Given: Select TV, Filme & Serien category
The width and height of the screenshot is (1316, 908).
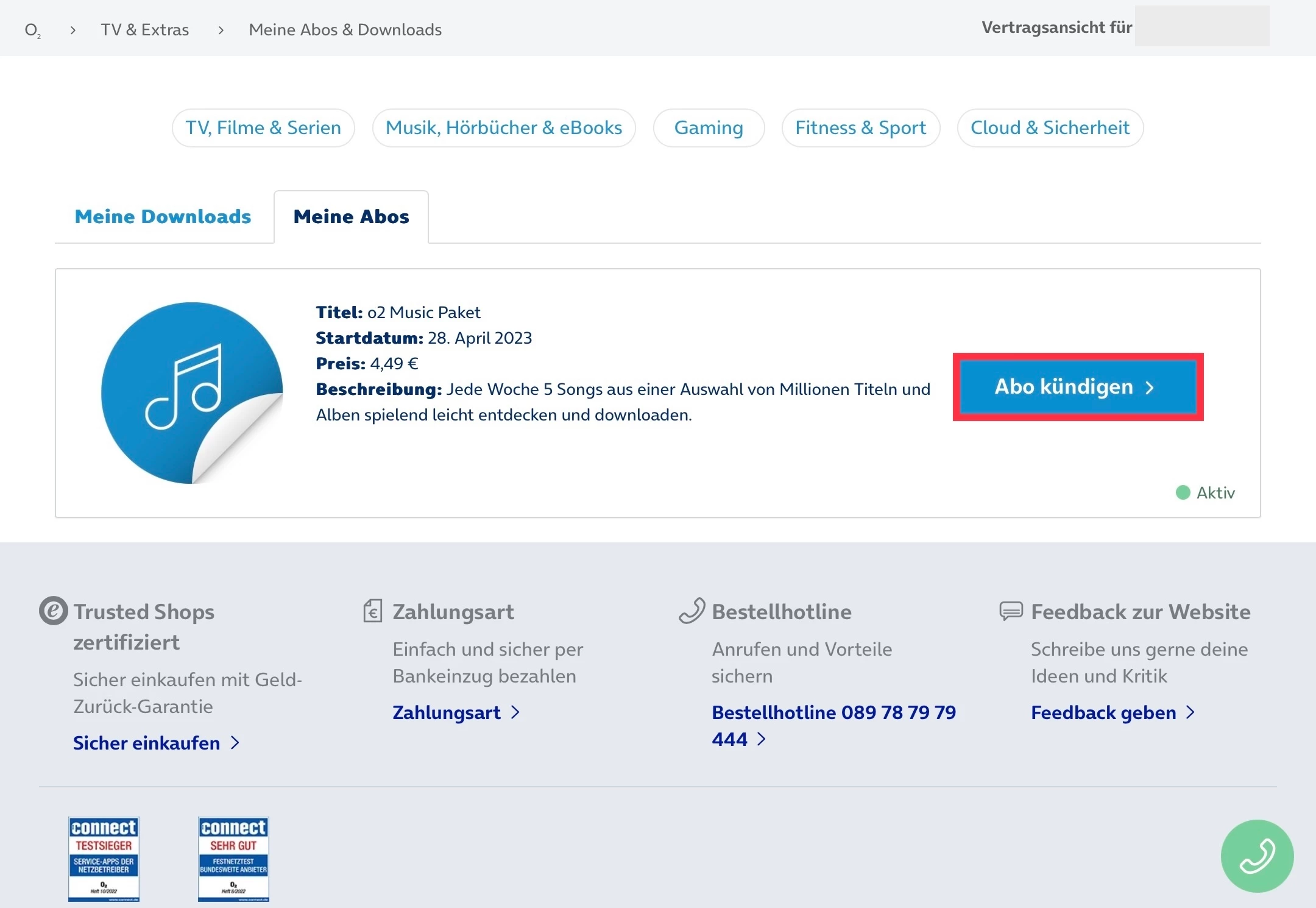Looking at the screenshot, I should click(x=263, y=128).
